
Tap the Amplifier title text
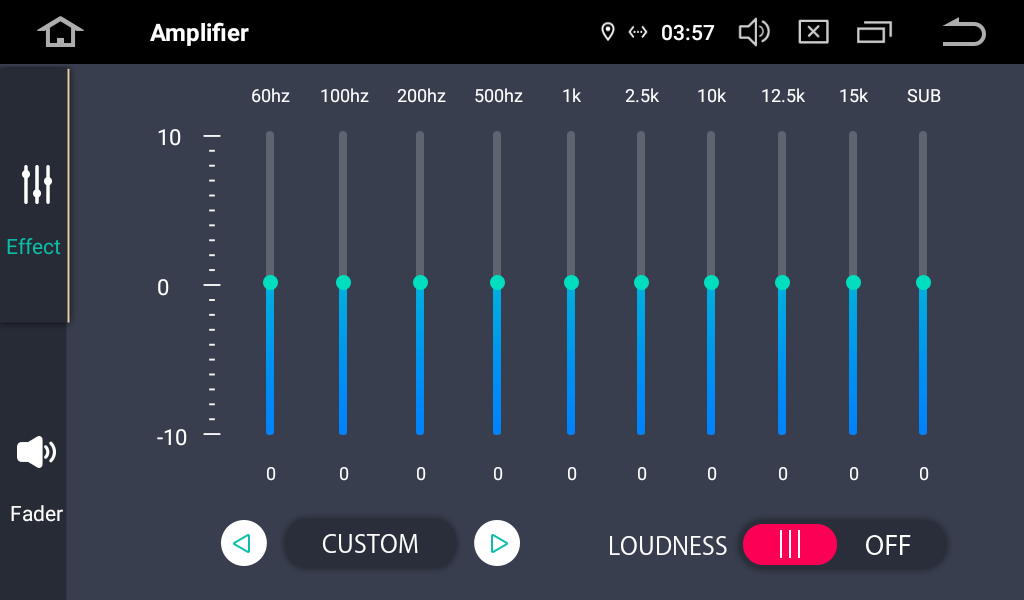coord(199,33)
